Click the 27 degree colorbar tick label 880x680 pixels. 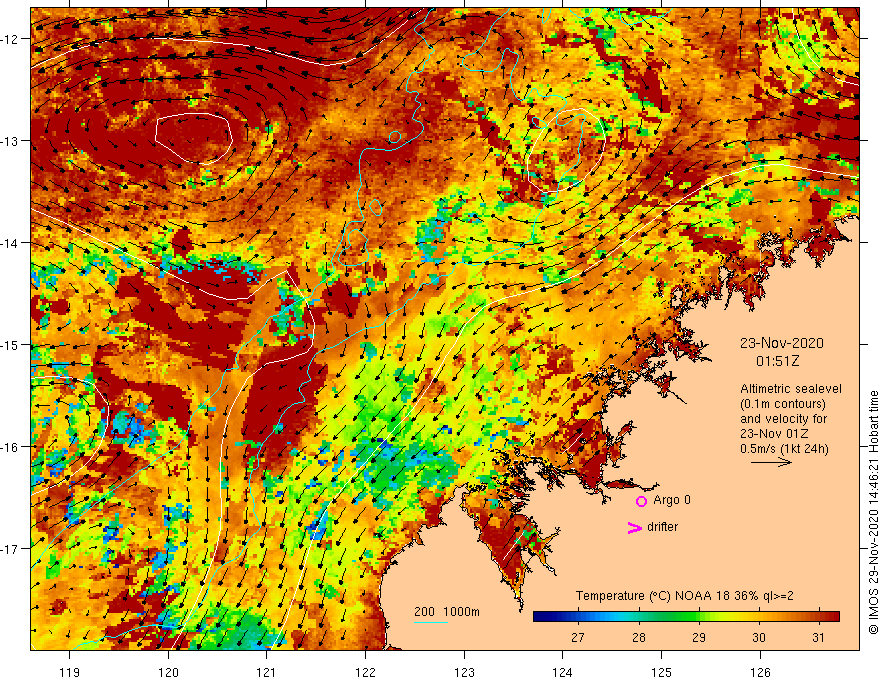point(578,637)
